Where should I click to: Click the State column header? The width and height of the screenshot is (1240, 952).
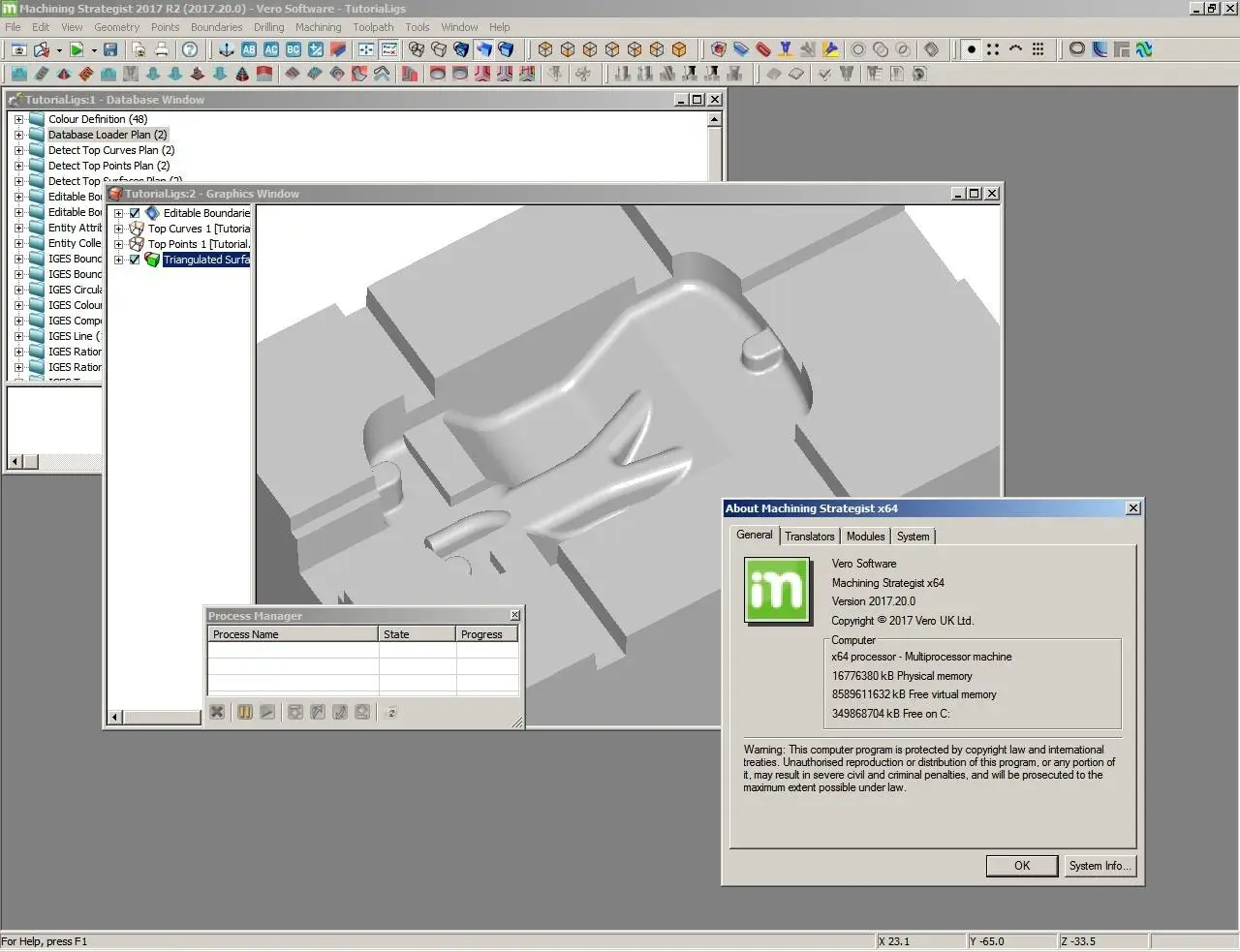417,634
